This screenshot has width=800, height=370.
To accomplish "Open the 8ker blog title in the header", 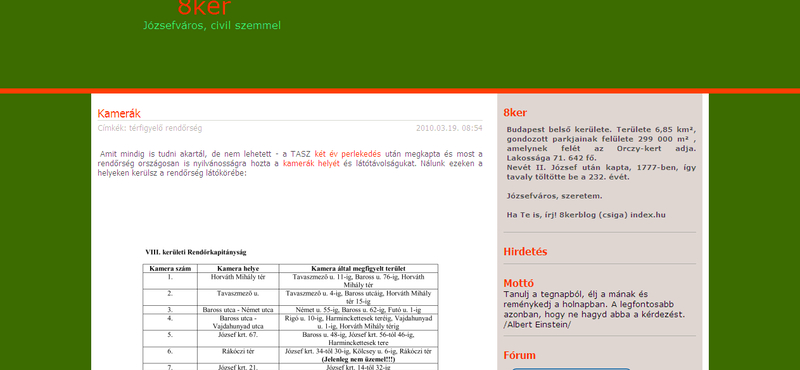I will (x=205, y=8).
